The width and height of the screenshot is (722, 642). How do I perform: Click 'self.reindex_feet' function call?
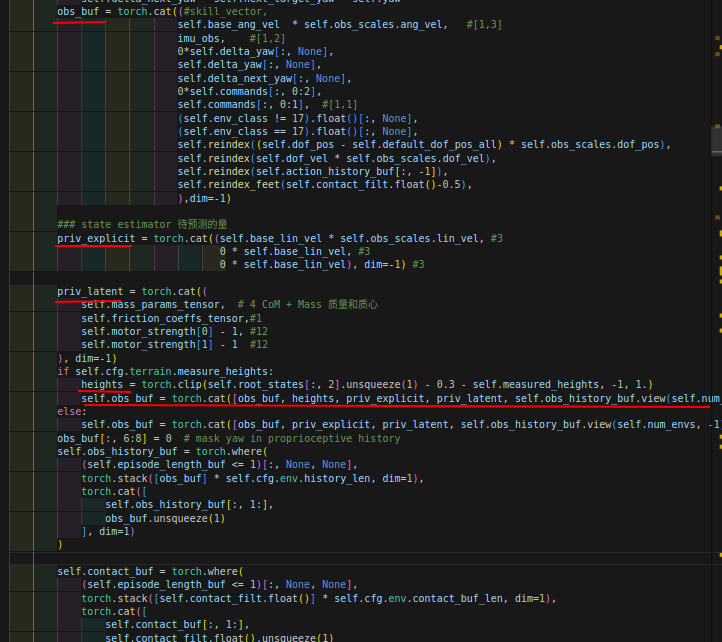(228, 185)
